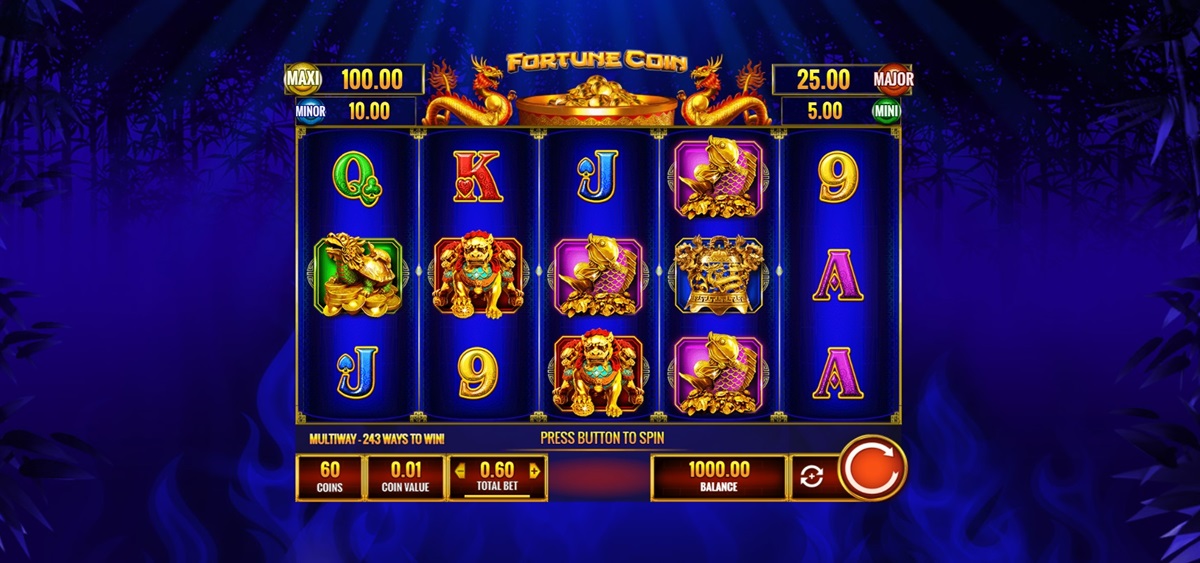Viewport: 1200px width, 563px height.
Task: Increase total bet with right arrow
Action: 535,469
